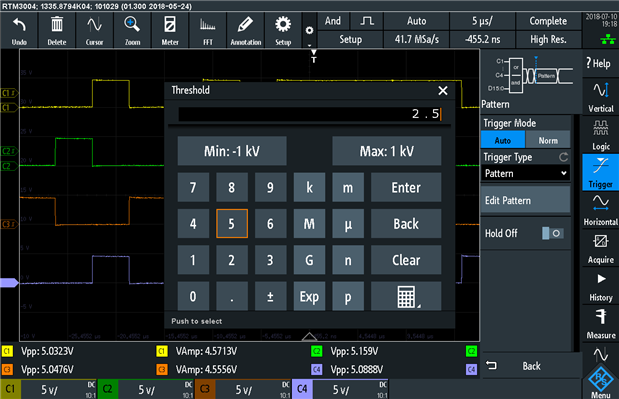
Task: Open the Meter tool
Action: pyautogui.click(x=170, y=30)
